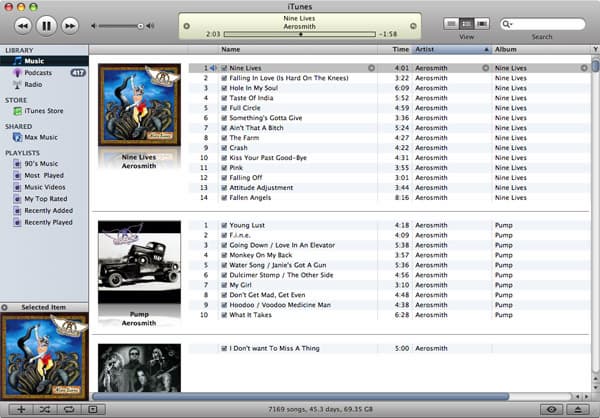Uncheck I Don't Want To Miss A Thing
The height and width of the screenshot is (418, 600).
pos(224,348)
